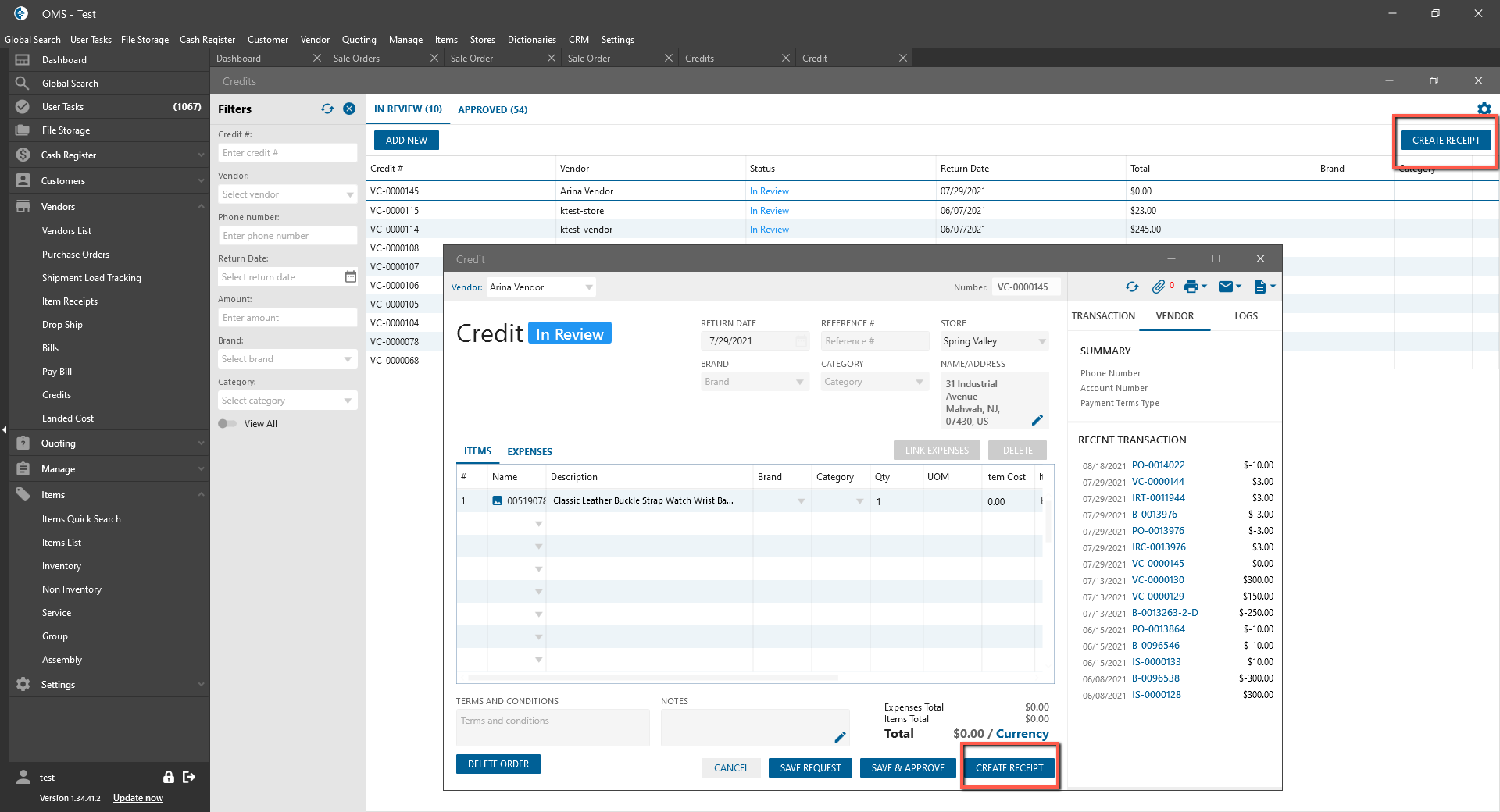The image size is (1500, 812).
Task: Click the DELETE ORDER button
Action: [498, 764]
